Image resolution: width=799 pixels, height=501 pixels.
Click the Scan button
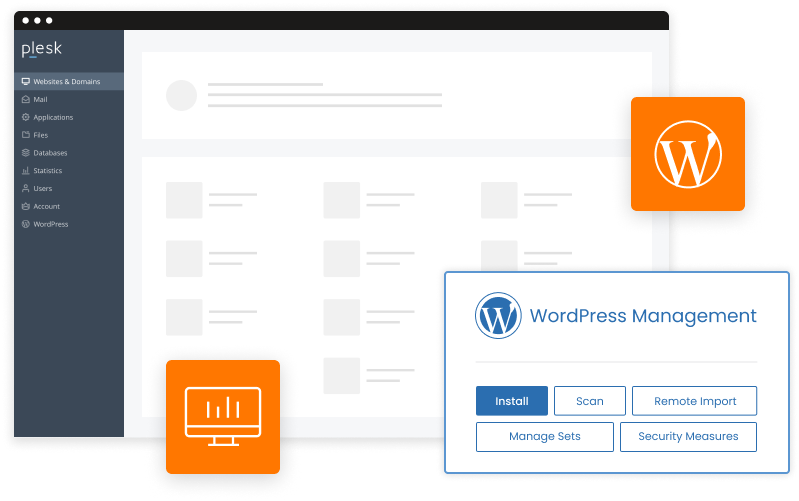tap(590, 401)
